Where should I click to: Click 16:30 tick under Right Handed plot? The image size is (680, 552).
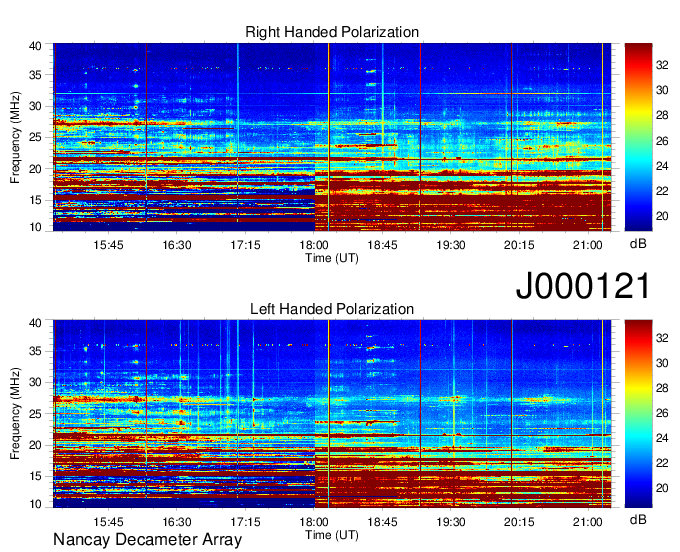(177, 245)
